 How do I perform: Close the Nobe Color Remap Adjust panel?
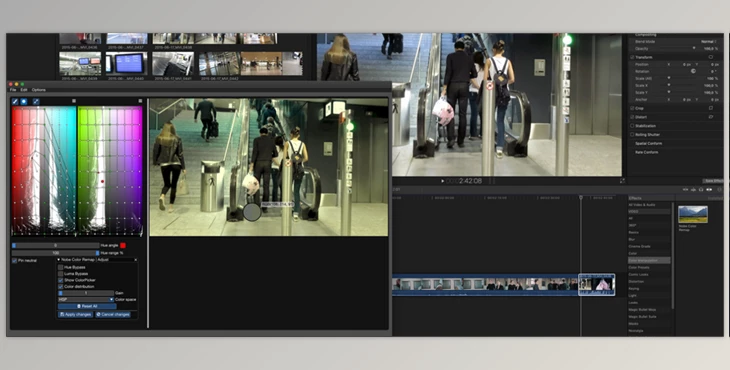pyautogui.click(x=135, y=260)
